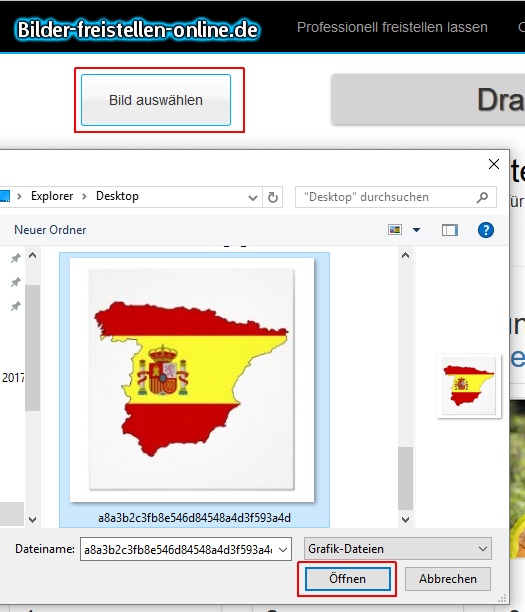Open the view options dropdown arrow
This screenshot has width=525, height=612.
pos(416,230)
